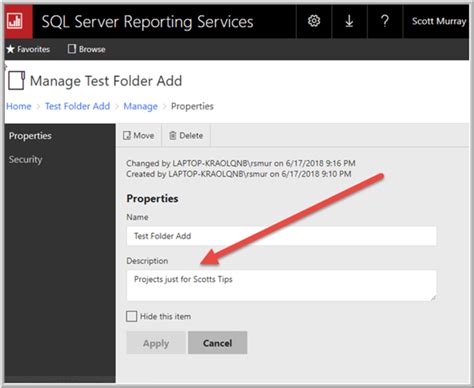This screenshot has height=388, width=474.
Task: Click the Apply button
Action: (156, 343)
